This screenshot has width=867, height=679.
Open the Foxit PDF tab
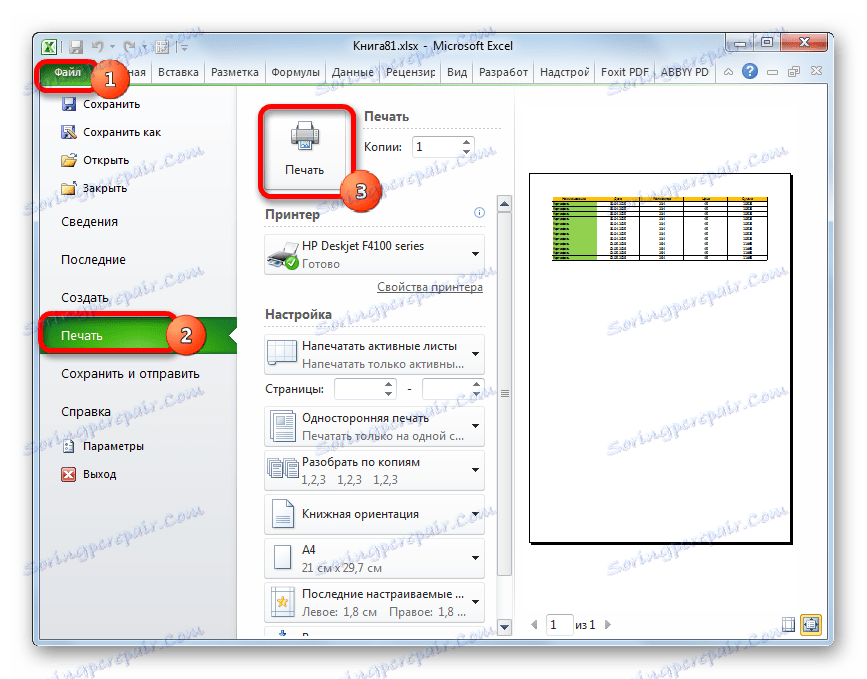(x=624, y=72)
